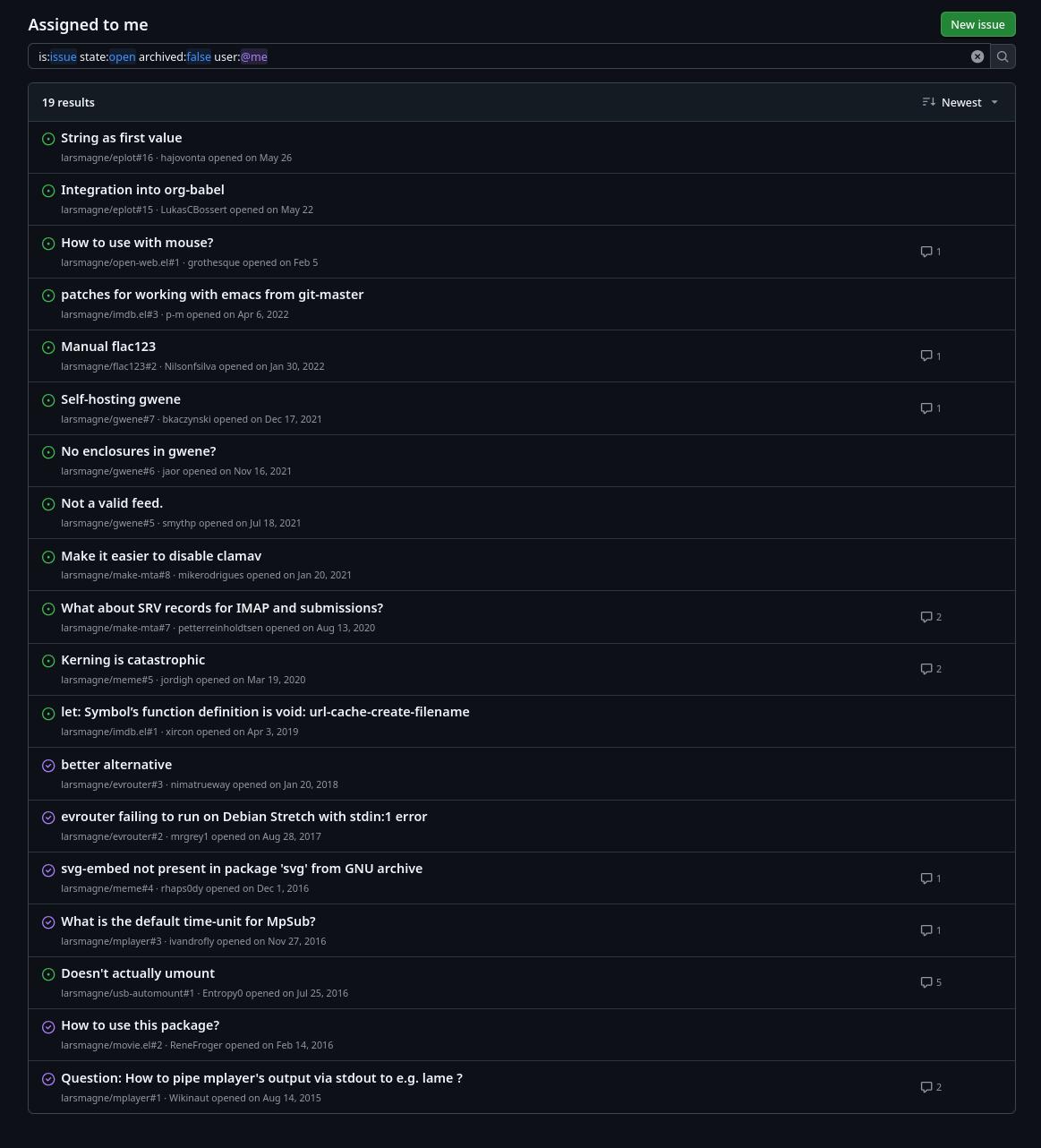Open issue 'Make it easier to disable clamav'
The width and height of the screenshot is (1041, 1148).
point(161,556)
